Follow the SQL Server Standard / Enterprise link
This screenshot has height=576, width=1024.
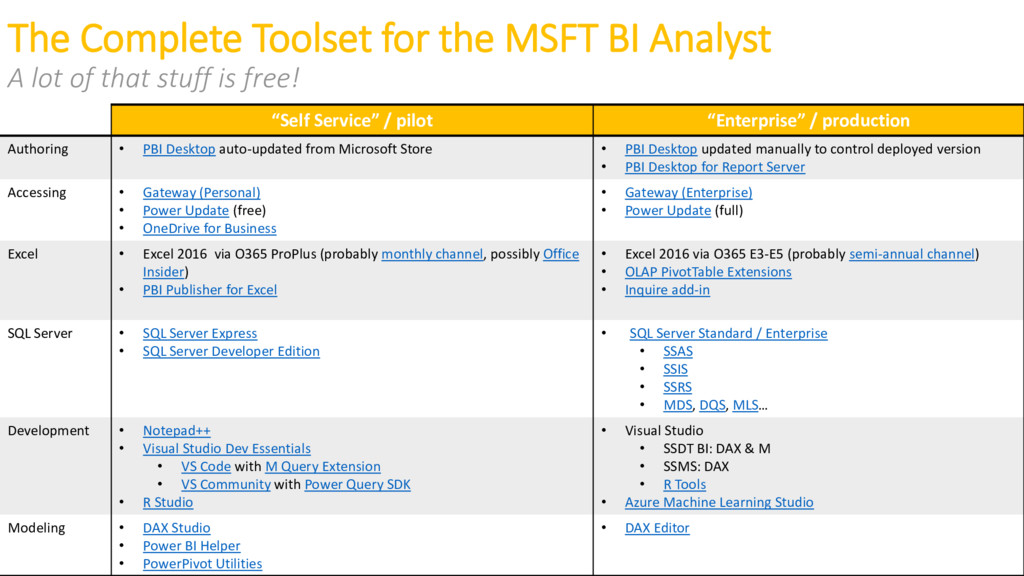728,333
